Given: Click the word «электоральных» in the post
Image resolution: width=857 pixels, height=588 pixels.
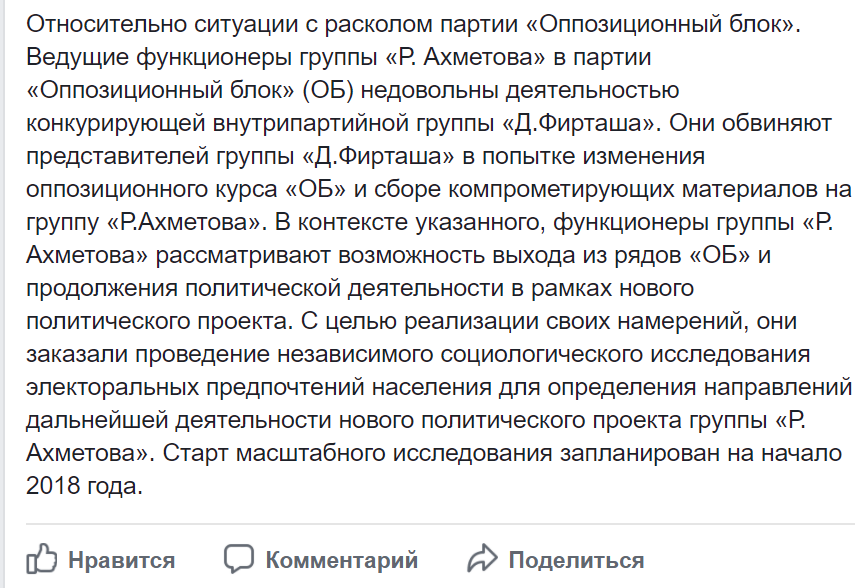Looking at the screenshot, I should pyautogui.click(x=112, y=387).
